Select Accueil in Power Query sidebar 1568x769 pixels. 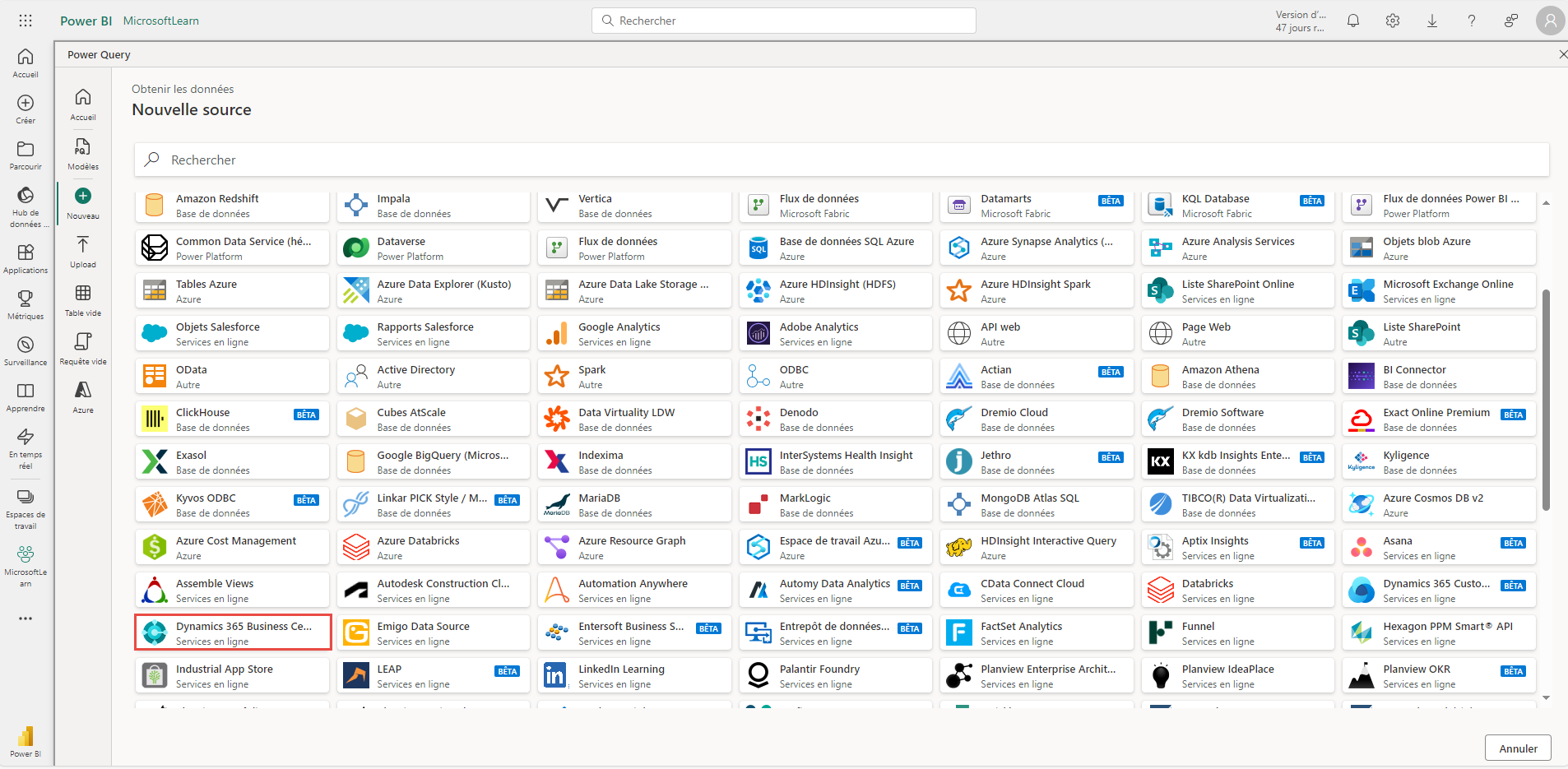[x=83, y=105]
